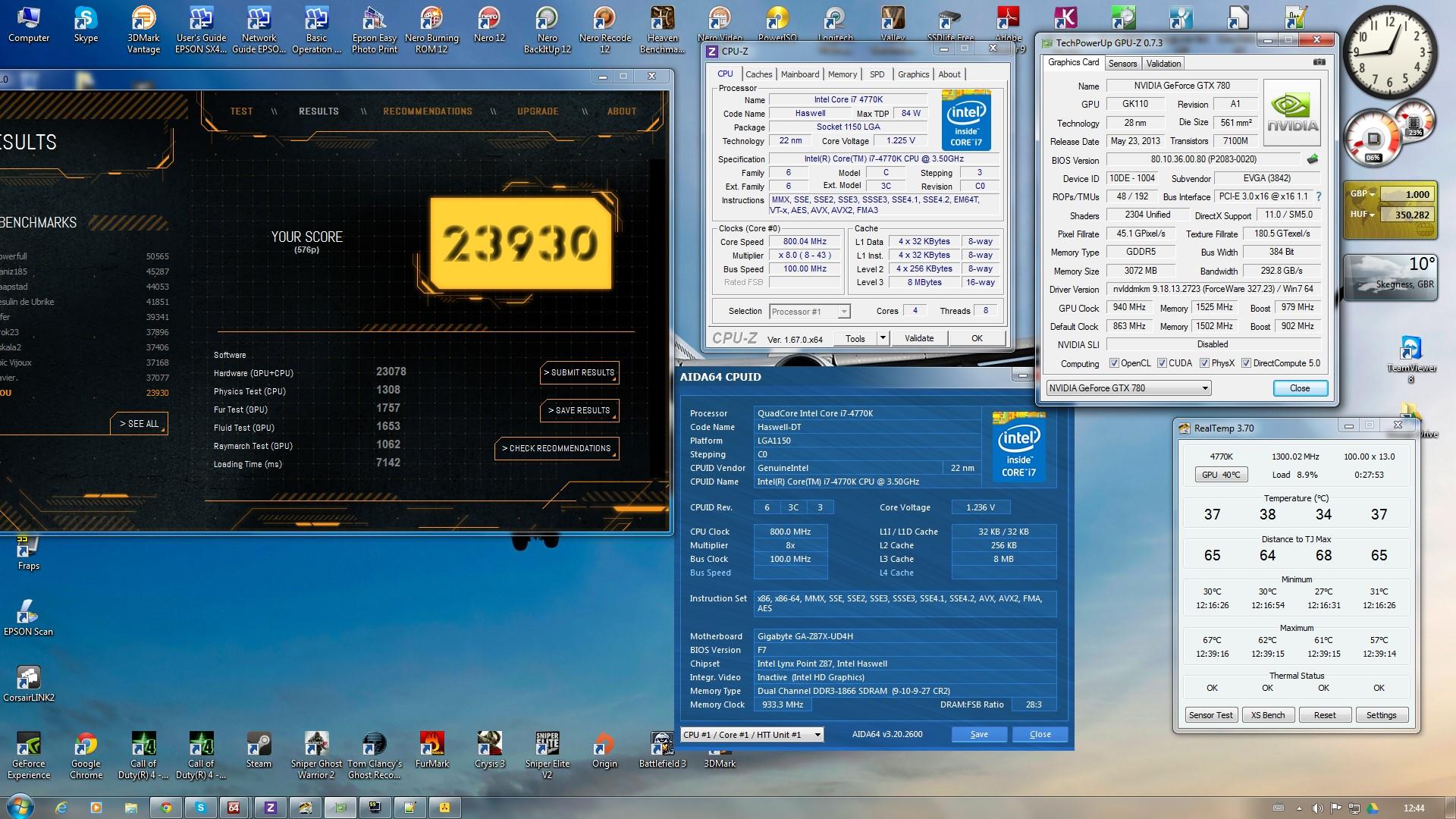Open the Battlefield 3 desktop shortcut
Viewport: 1456px width, 819px height.
(x=662, y=751)
